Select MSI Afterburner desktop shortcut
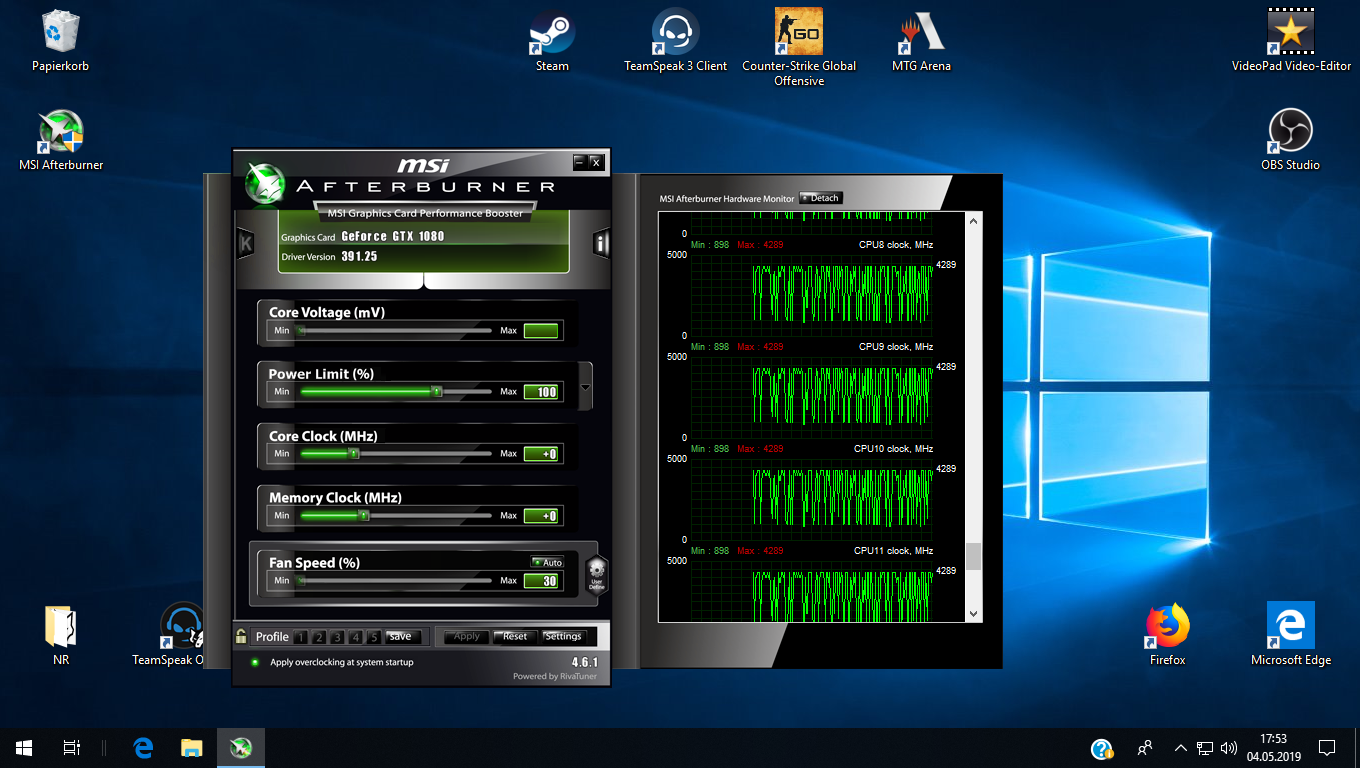This screenshot has width=1360, height=768. tap(61, 140)
